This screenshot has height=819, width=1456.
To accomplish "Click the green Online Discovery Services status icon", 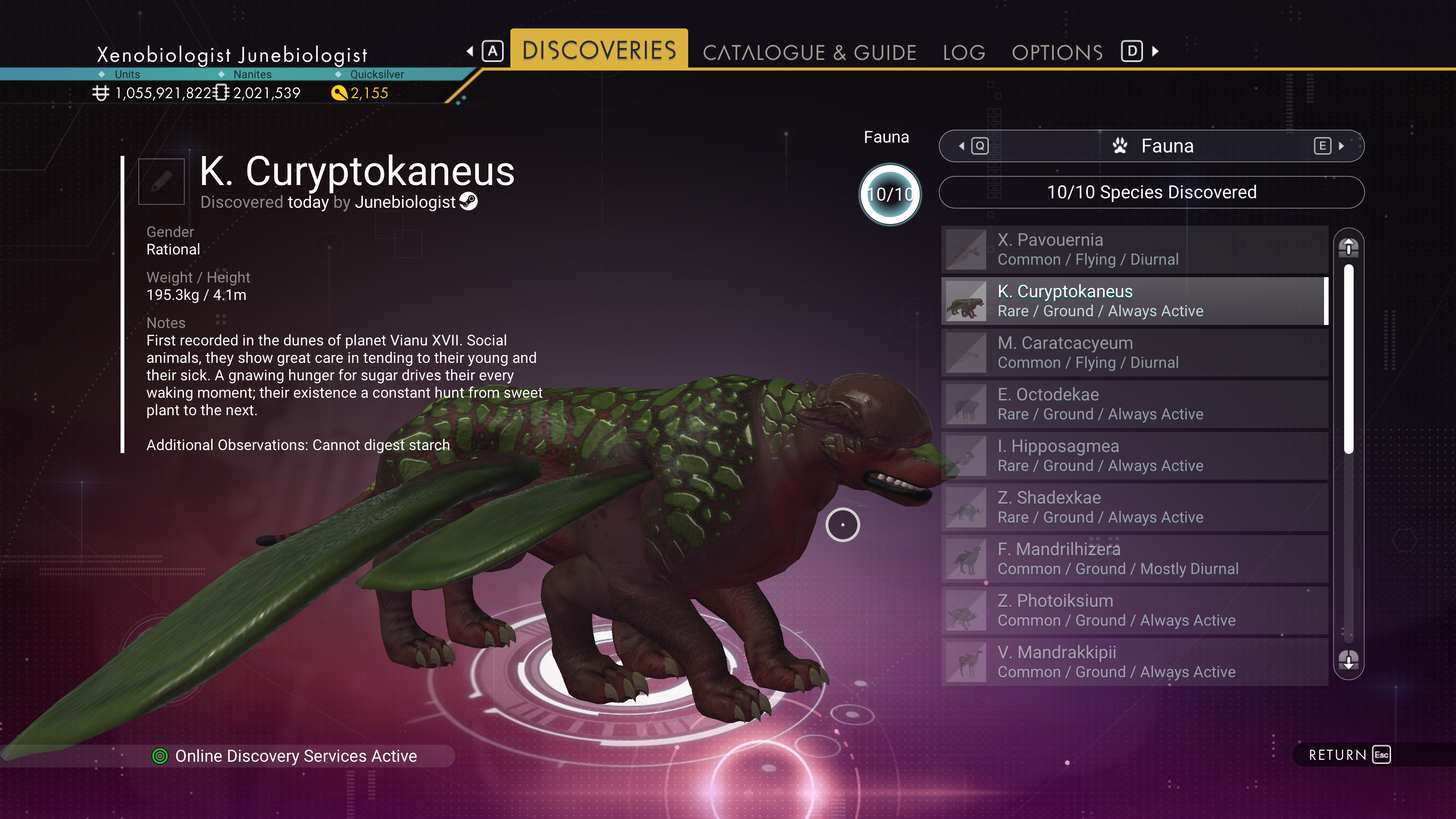I will [x=160, y=756].
